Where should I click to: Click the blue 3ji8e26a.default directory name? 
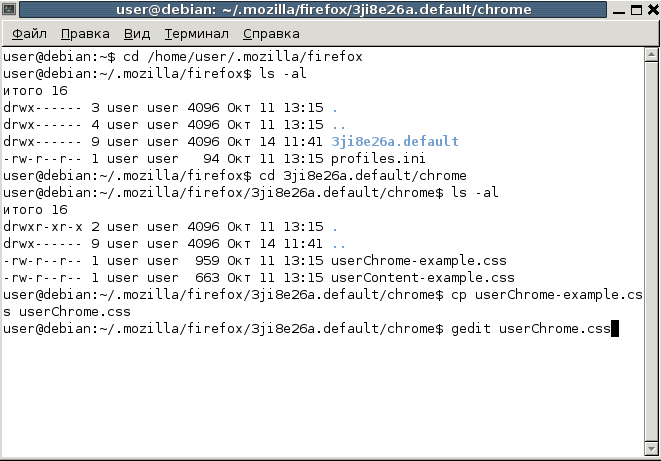pyautogui.click(x=394, y=141)
